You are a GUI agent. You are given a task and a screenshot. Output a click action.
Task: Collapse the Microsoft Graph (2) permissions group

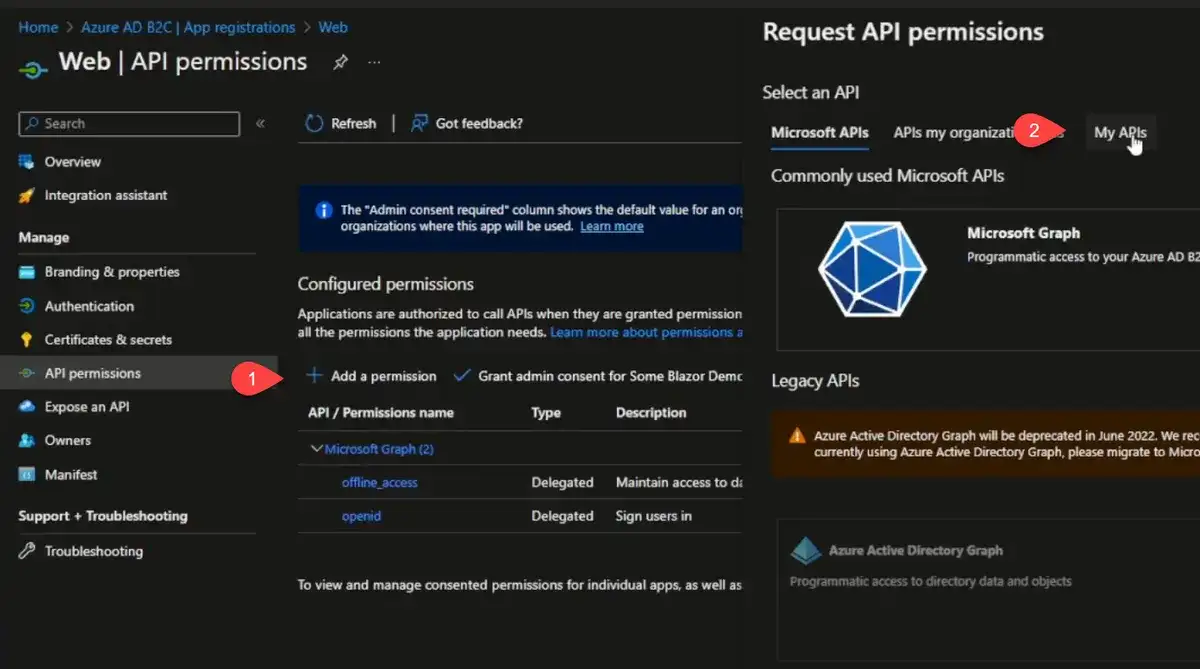pos(317,449)
